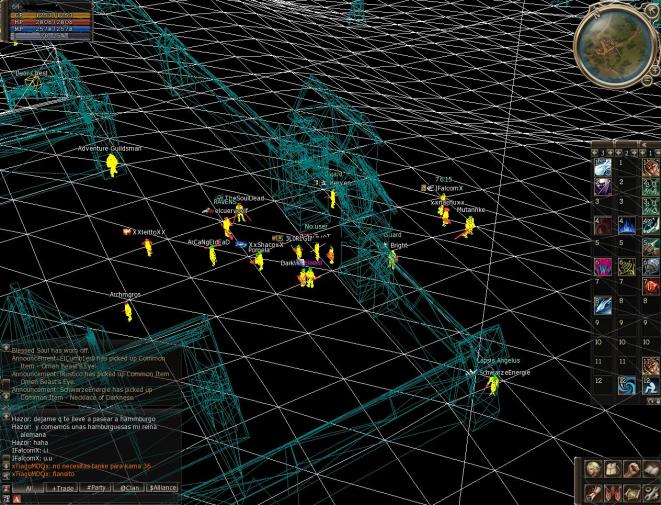Viewport: 661px width, 505px height.
Task: Click the third icon in the top menu row
Action: (632, 469)
